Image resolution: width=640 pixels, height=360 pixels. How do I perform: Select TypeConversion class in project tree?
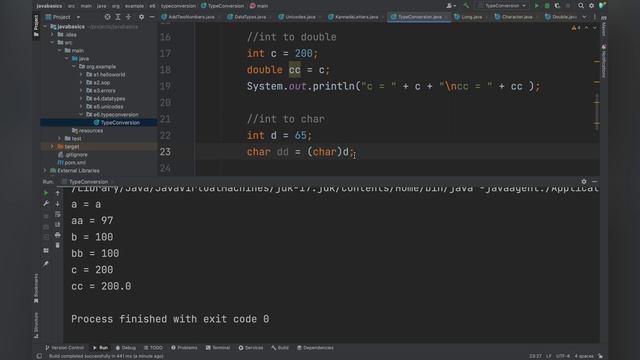[x=116, y=122]
